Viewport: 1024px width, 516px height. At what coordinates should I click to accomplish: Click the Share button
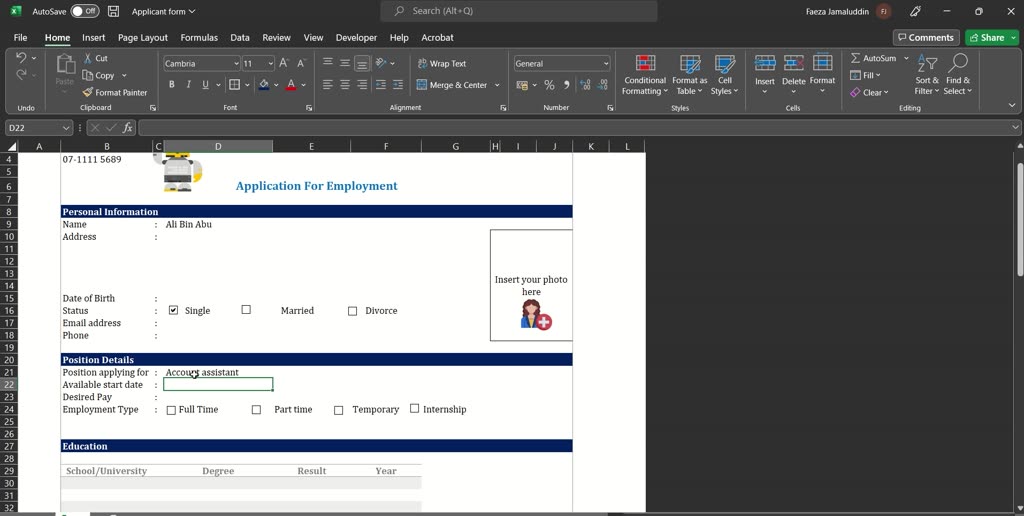(x=987, y=37)
